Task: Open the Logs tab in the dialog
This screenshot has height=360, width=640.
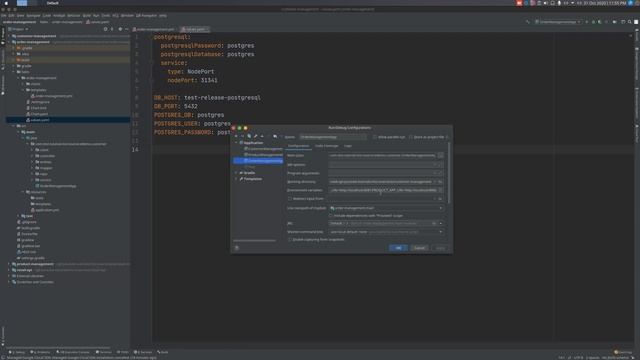Action: [348, 146]
